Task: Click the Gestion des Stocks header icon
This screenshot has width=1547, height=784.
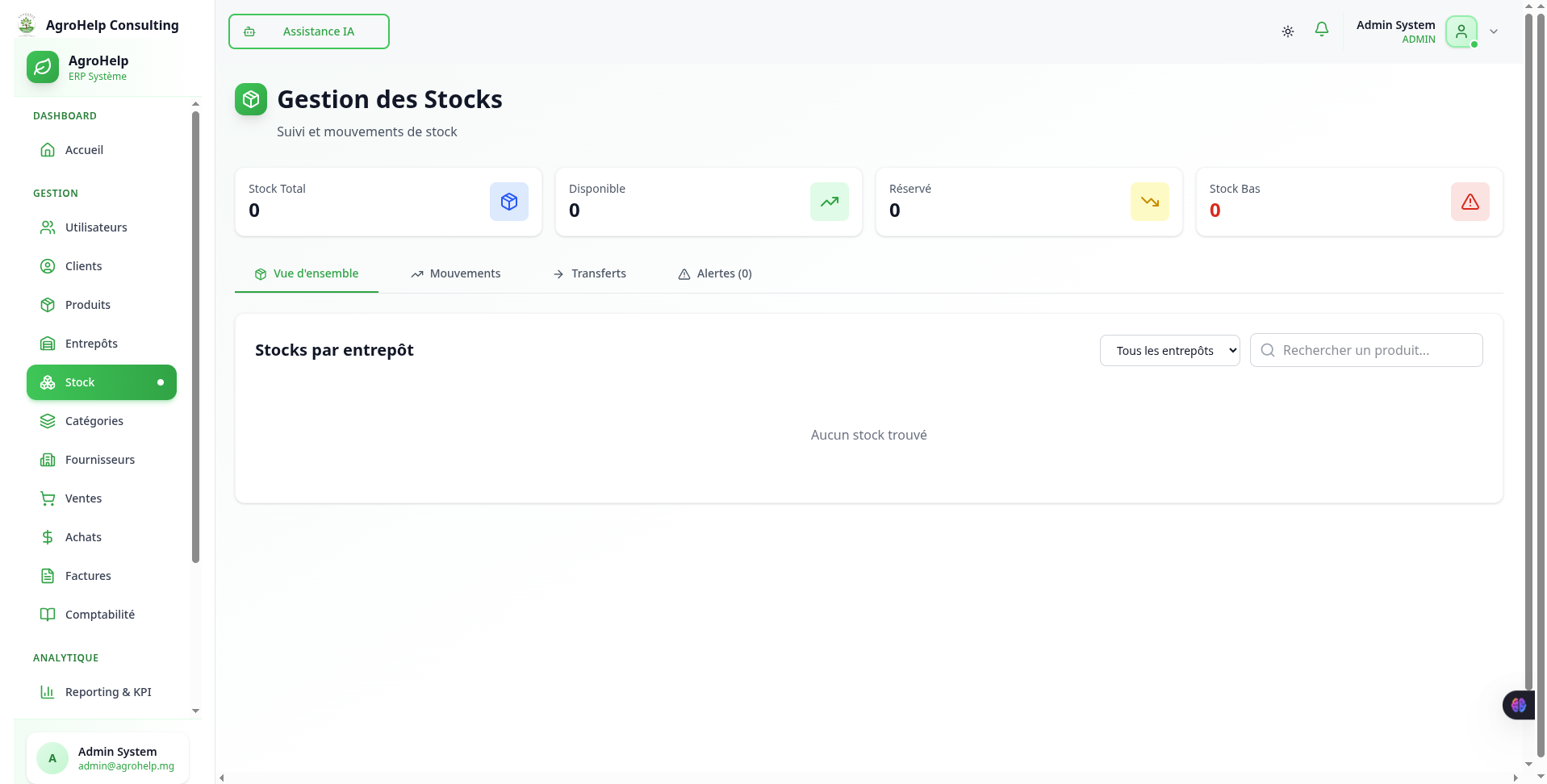Action: pos(250,98)
